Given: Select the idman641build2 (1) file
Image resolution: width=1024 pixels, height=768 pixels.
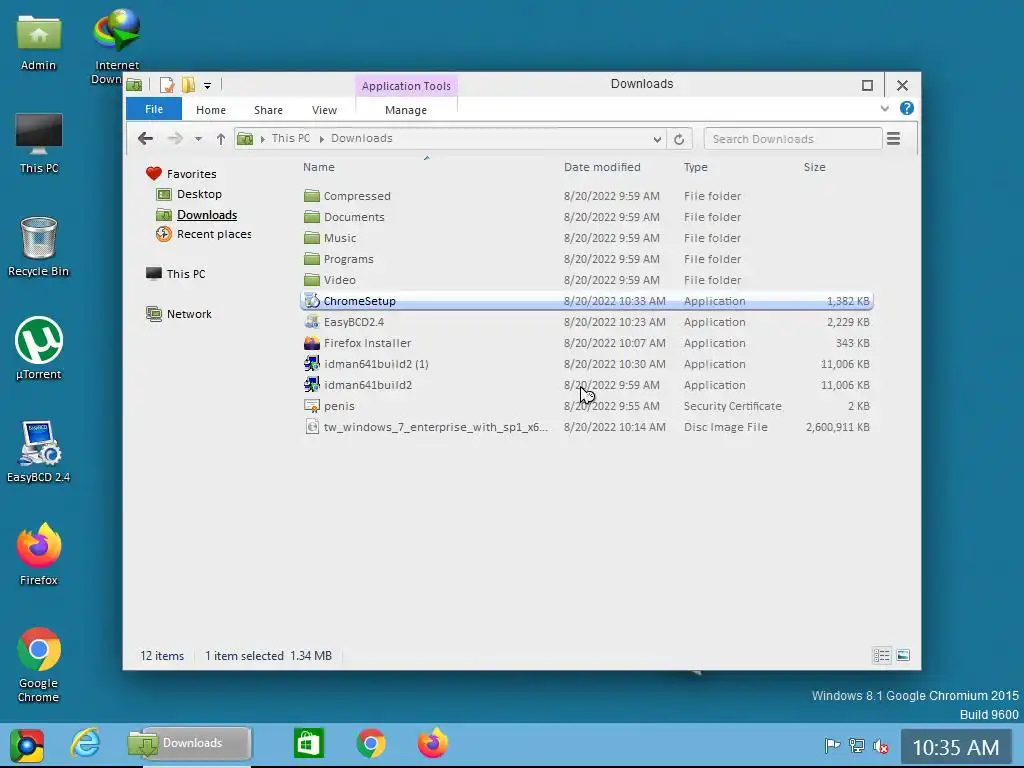Looking at the screenshot, I should tap(586, 364).
